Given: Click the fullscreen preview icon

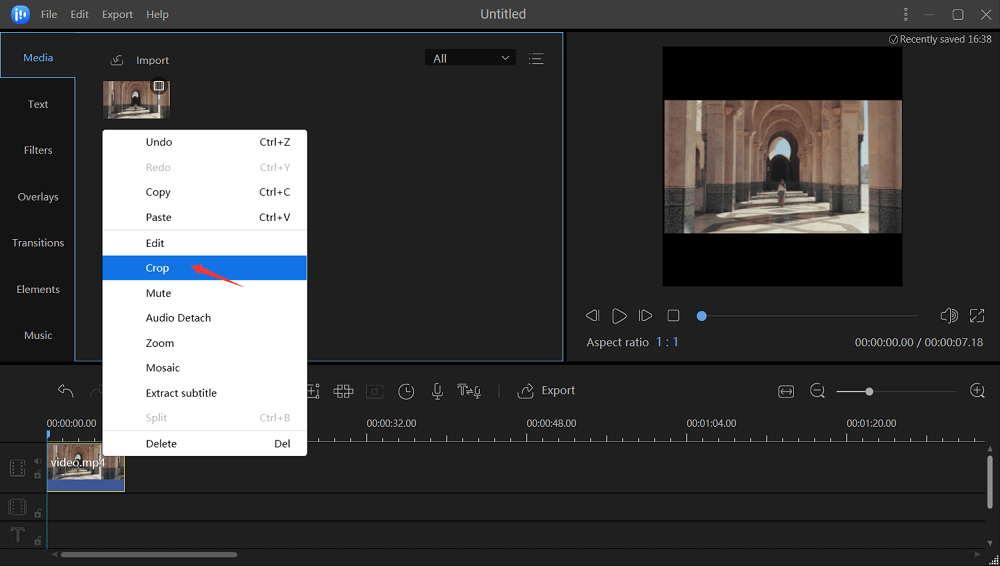Looking at the screenshot, I should tap(977, 316).
